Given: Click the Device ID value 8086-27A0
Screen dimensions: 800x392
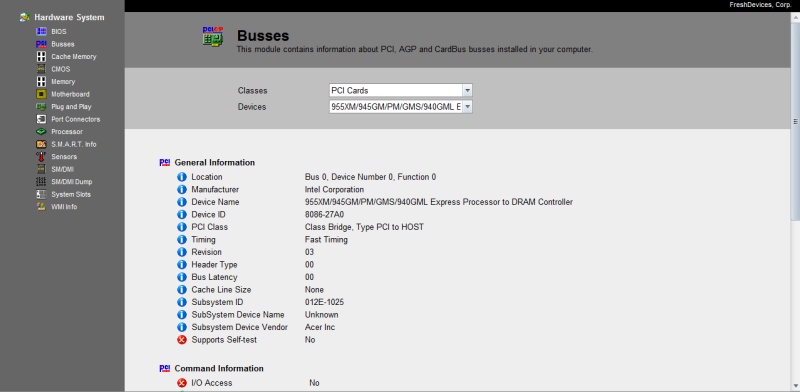Looking at the screenshot, I should click(324, 215).
